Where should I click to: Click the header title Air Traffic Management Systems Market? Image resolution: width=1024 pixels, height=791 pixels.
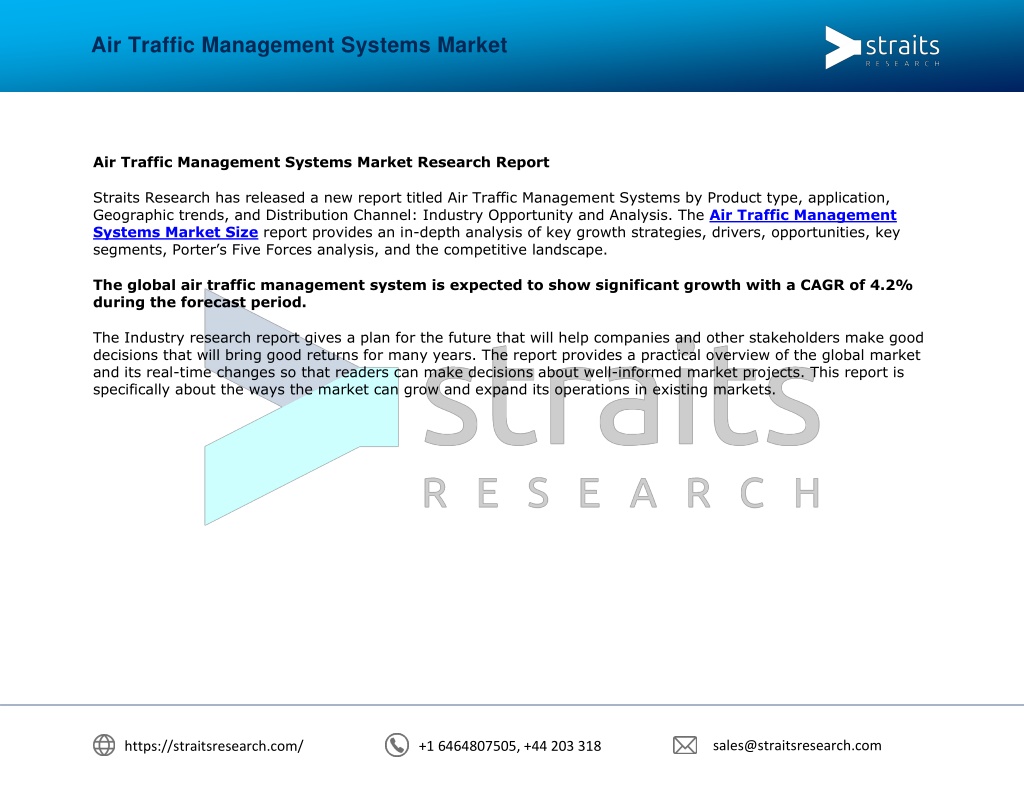pos(299,45)
